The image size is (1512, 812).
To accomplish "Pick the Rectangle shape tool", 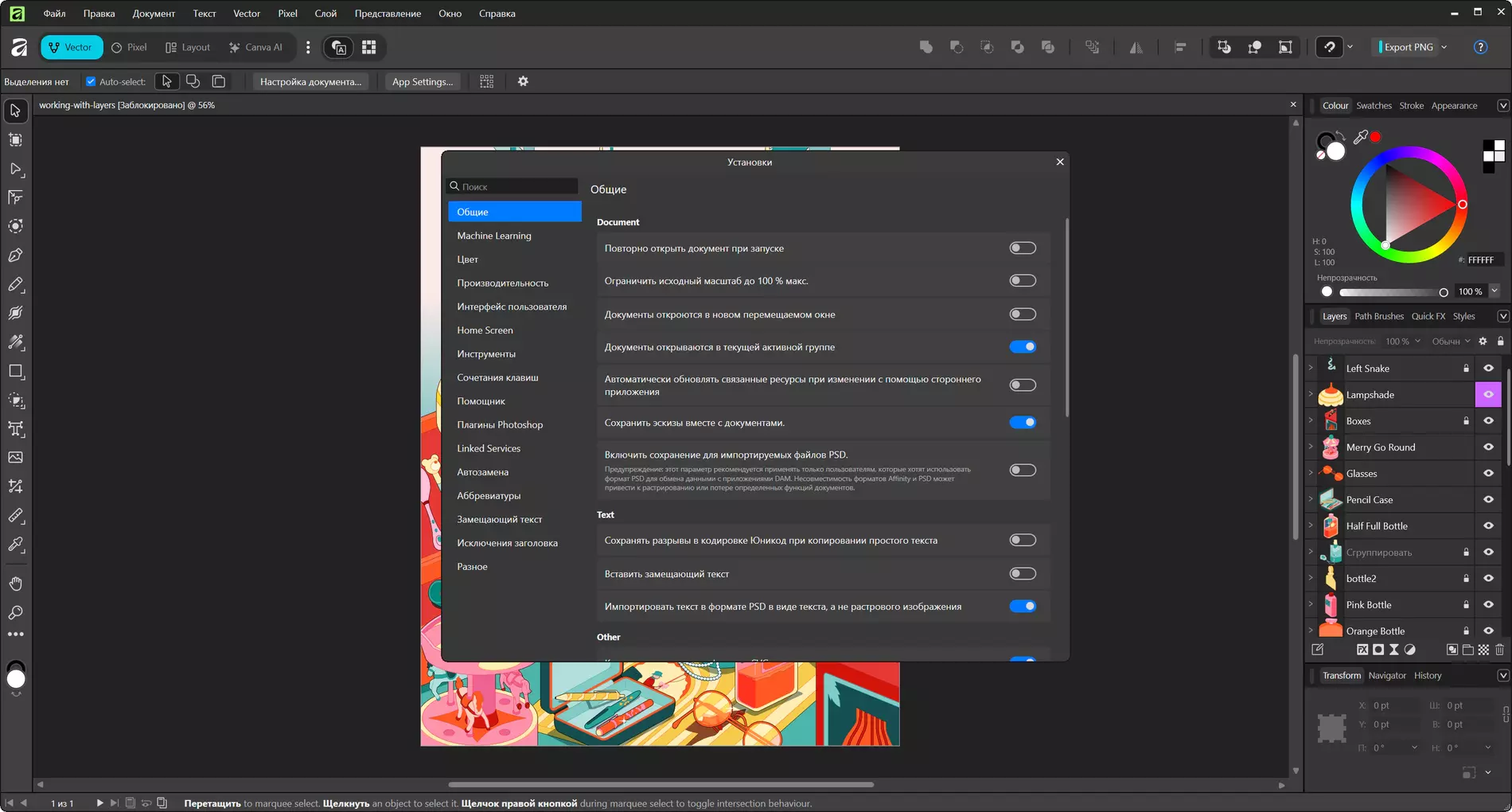I will pyautogui.click(x=15, y=371).
